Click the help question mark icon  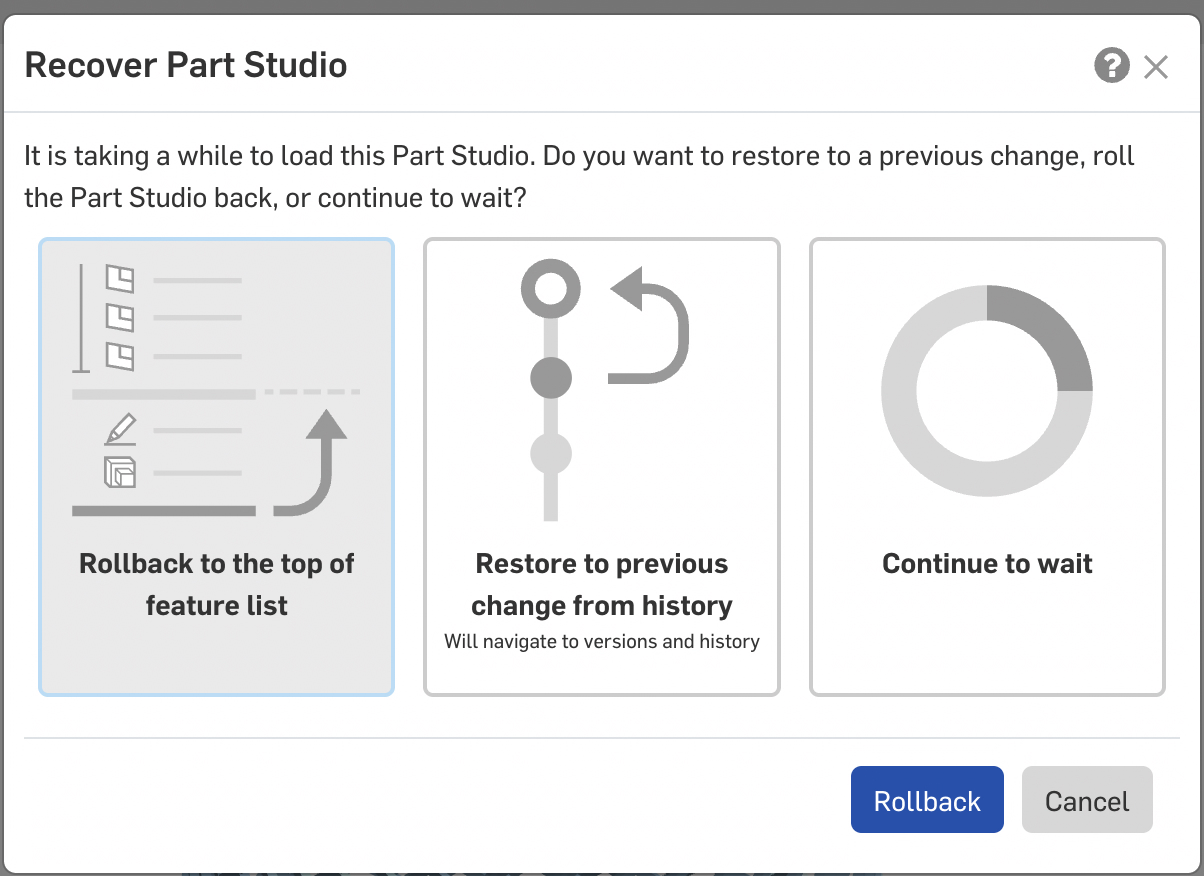(1112, 67)
